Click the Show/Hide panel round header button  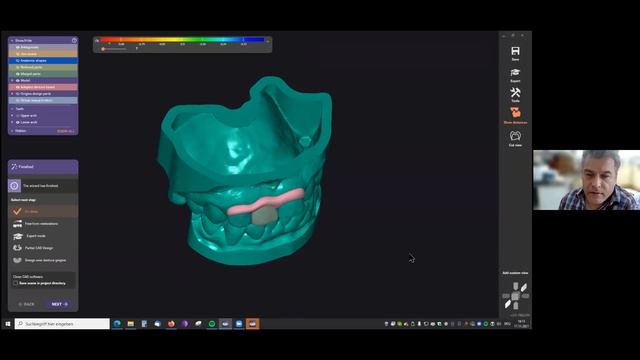pyautogui.click(x=74, y=40)
